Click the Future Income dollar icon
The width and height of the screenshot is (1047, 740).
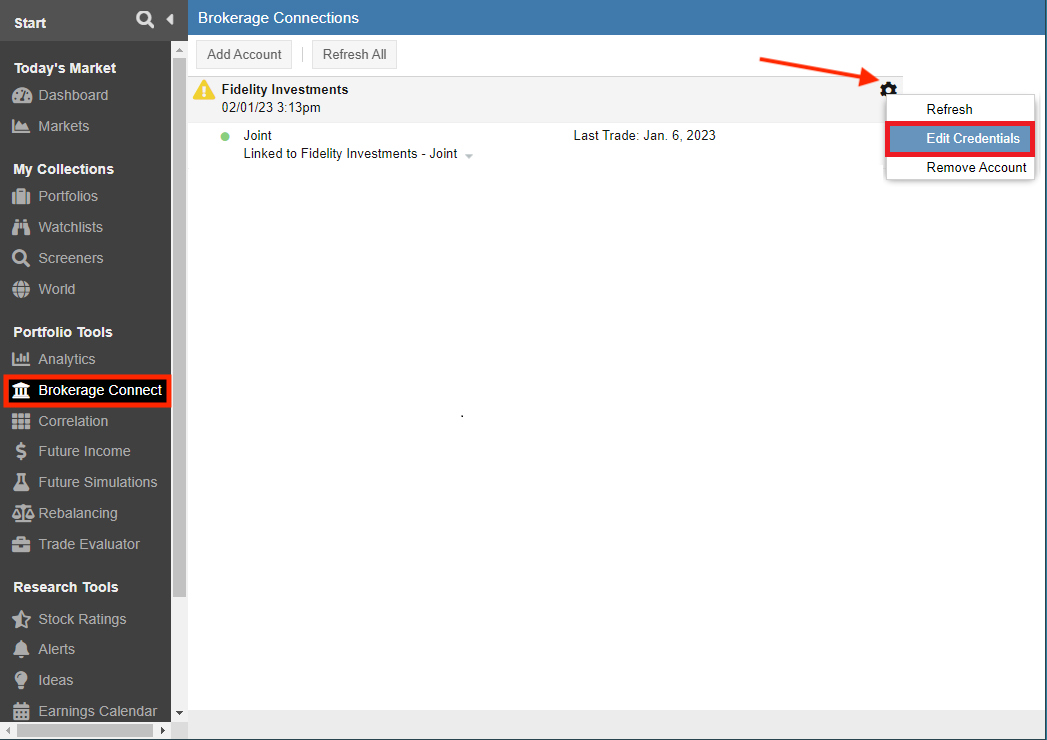pos(21,451)
